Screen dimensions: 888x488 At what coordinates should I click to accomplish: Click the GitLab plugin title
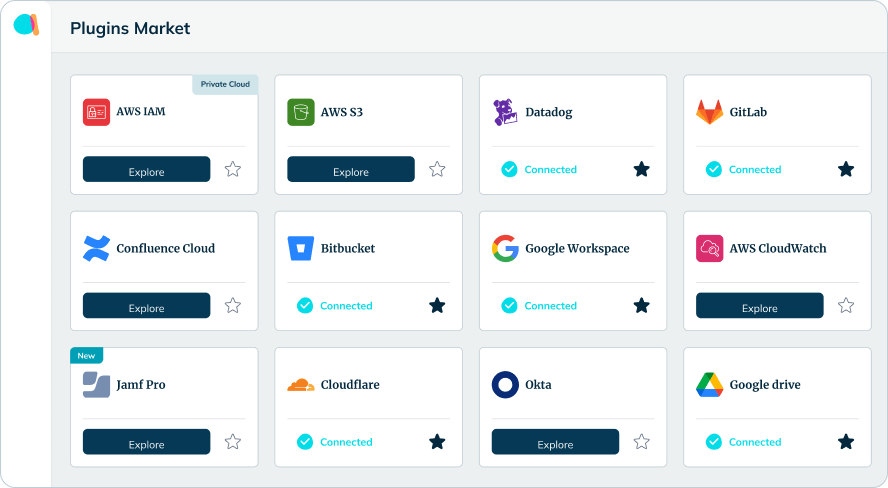(x=748, y=112)
